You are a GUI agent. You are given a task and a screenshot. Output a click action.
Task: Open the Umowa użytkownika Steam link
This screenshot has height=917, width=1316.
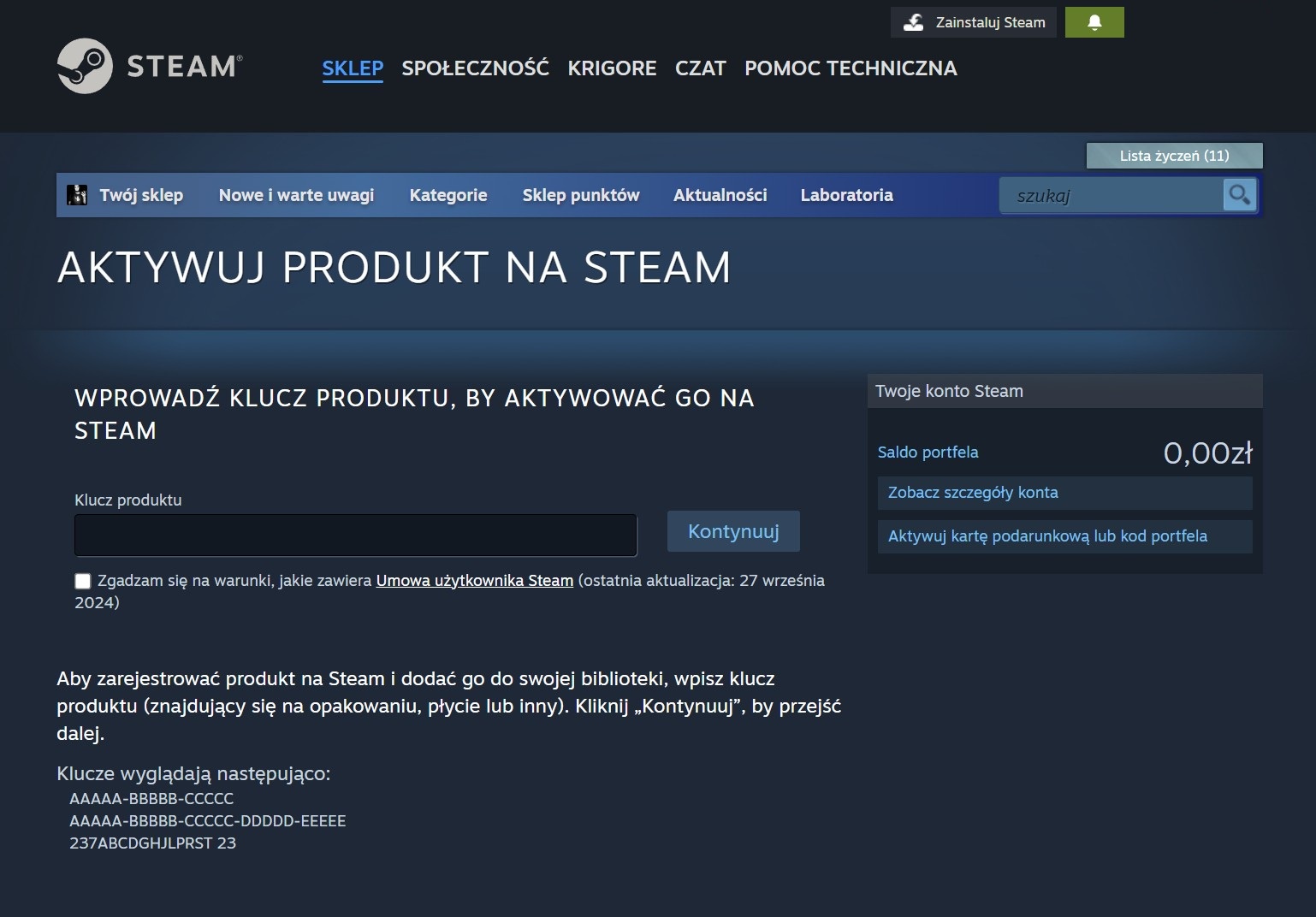point(474,580)
